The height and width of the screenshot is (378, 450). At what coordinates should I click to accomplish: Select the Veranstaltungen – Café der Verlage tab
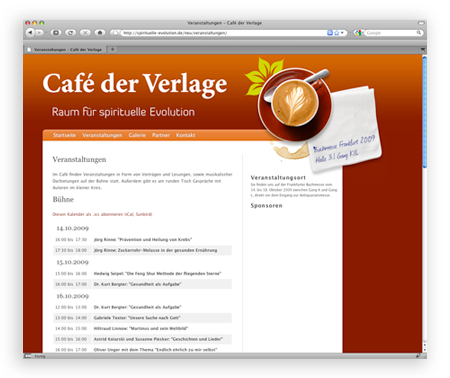65,49
